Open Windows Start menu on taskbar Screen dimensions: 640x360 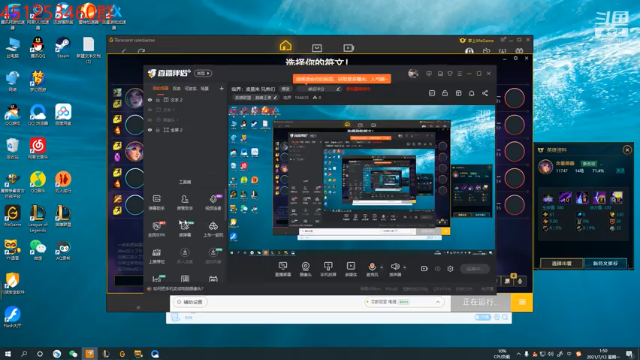(8, 354)
